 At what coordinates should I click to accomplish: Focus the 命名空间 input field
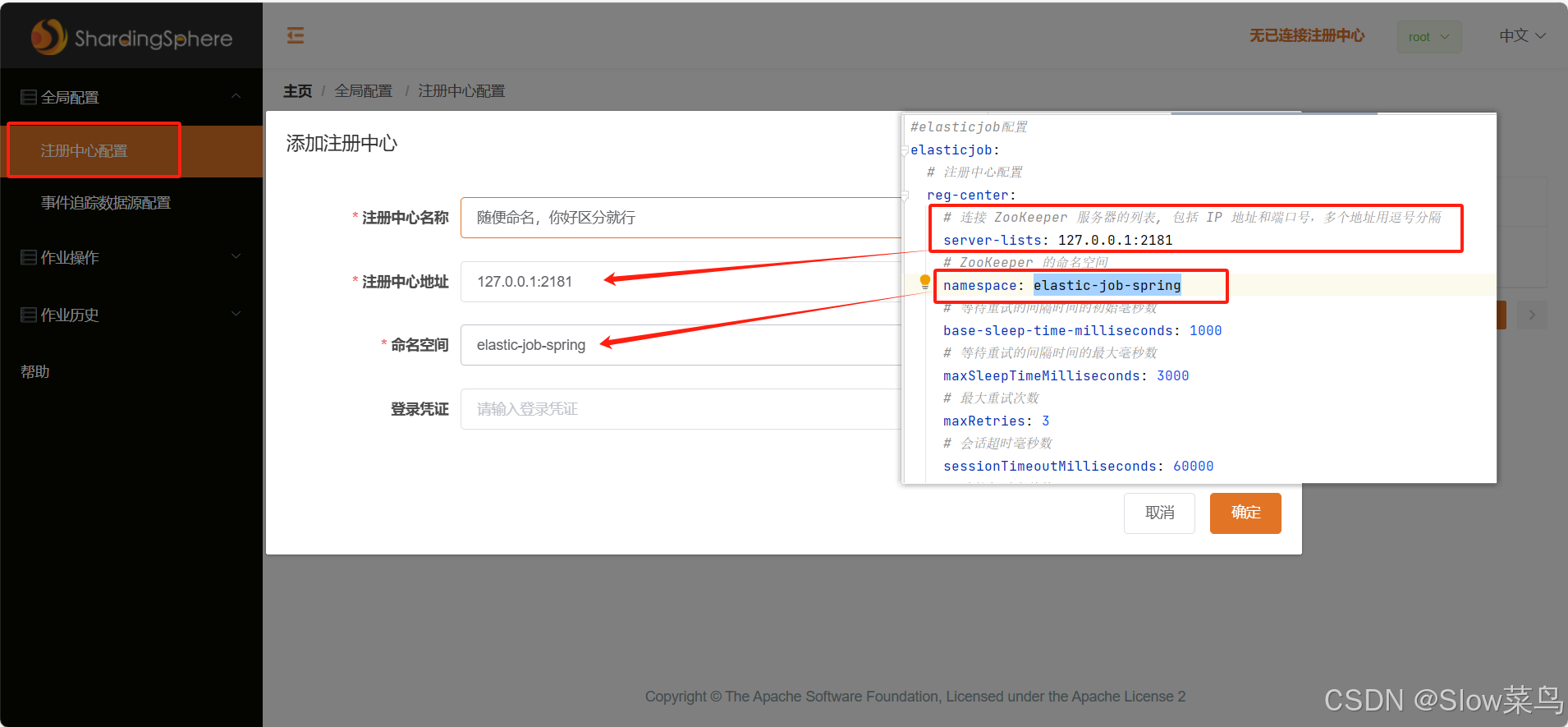tap(681, 345)
